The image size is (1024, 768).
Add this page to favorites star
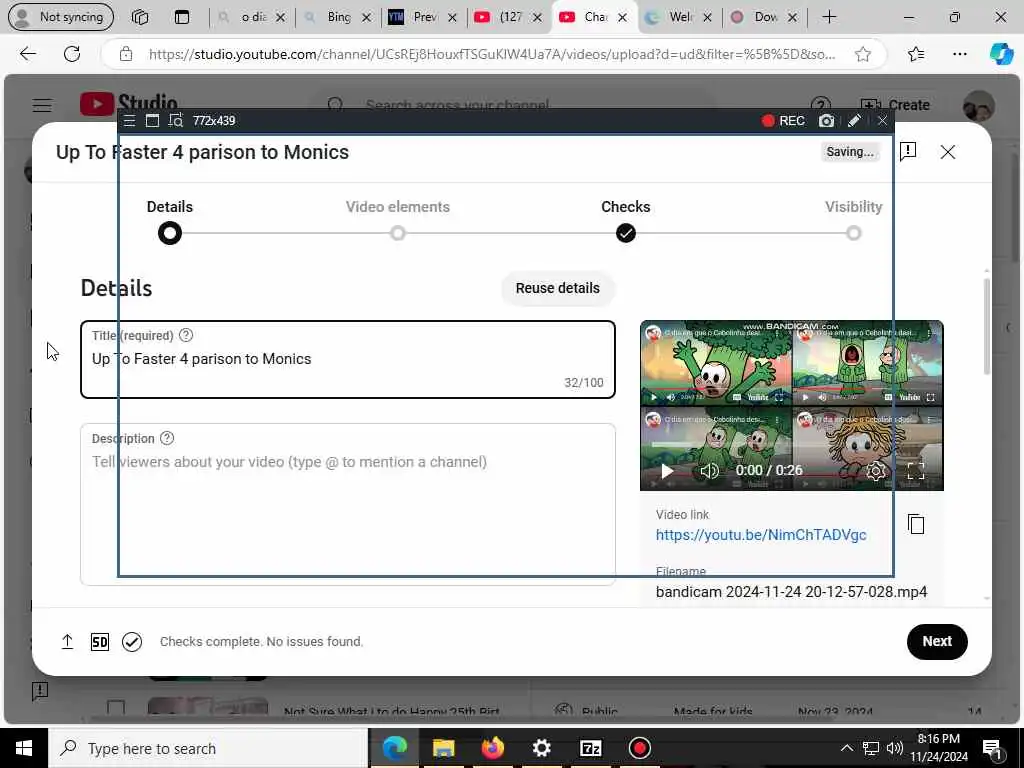[863, 54]
